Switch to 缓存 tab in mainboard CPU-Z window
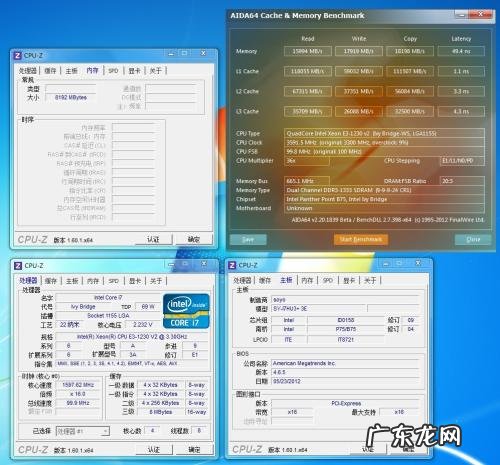500x465 pixels. [x=265, y=280]
